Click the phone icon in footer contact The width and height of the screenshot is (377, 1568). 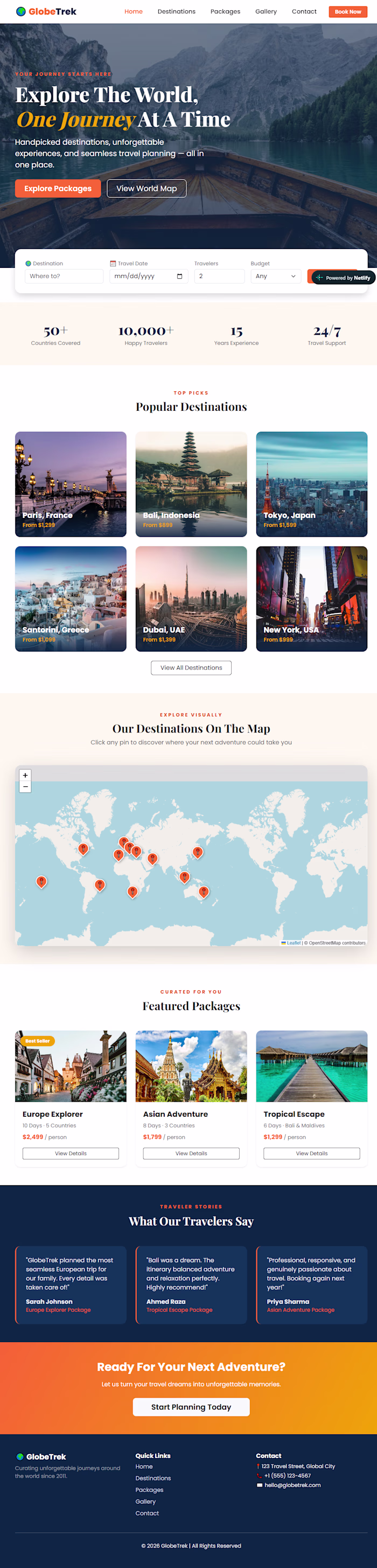[259, 1475]
